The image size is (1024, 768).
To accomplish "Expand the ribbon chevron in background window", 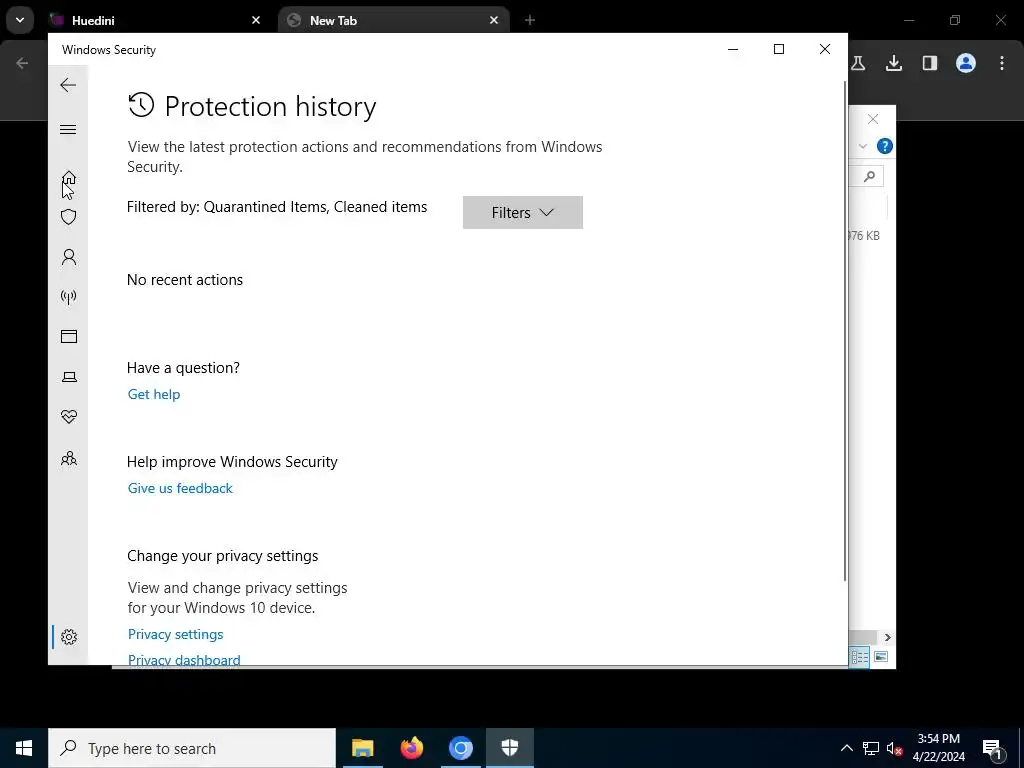I will coord(863,146).
